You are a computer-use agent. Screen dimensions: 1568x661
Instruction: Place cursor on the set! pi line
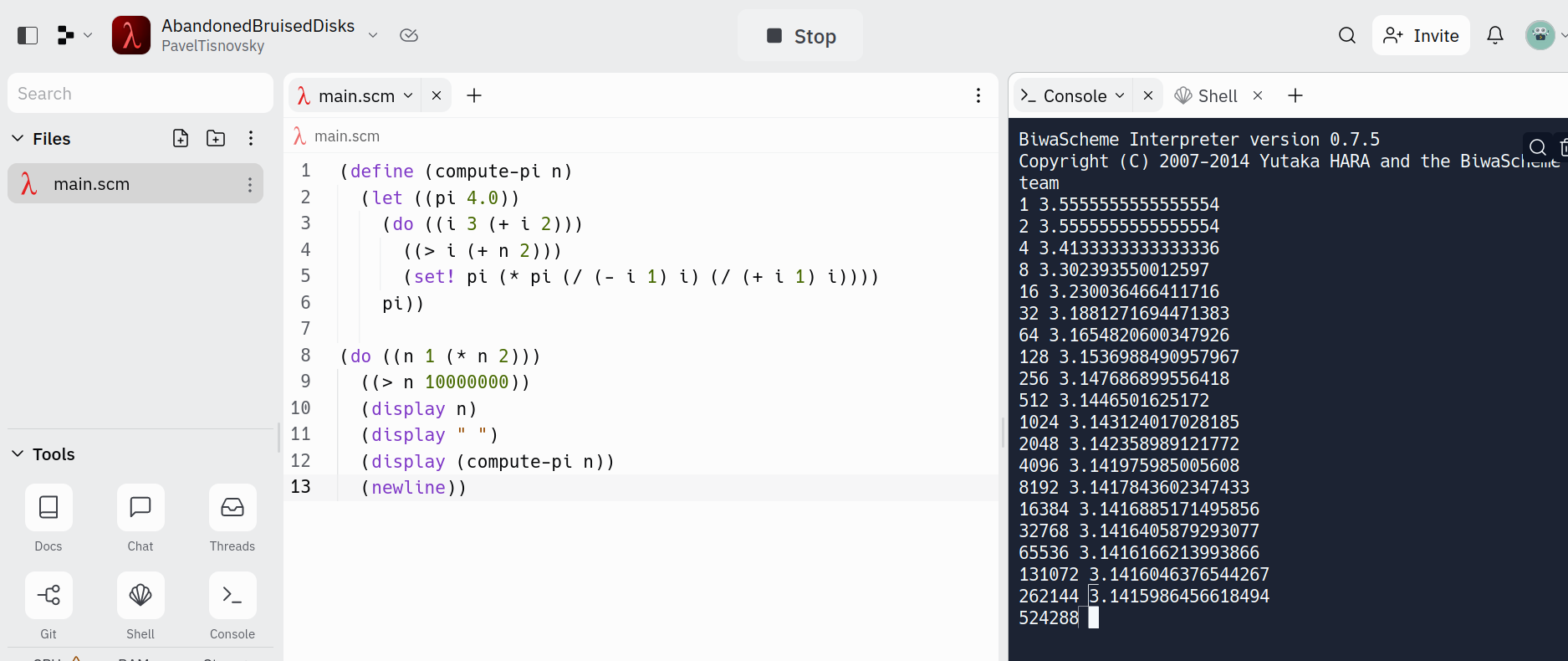point(641,276)
